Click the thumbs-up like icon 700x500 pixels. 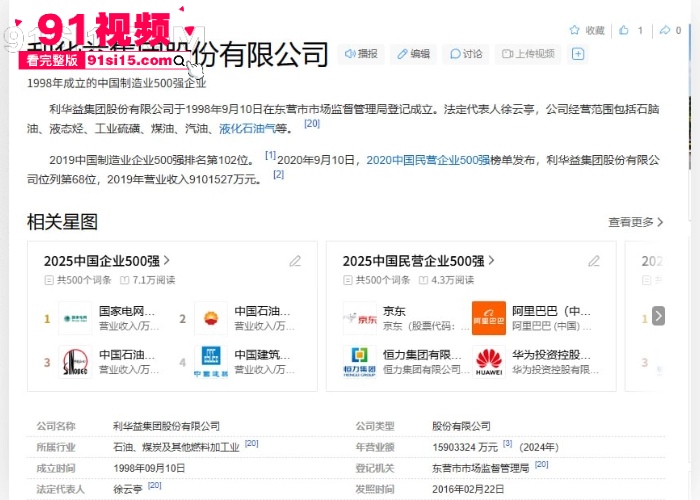click(x=624, y=30)
